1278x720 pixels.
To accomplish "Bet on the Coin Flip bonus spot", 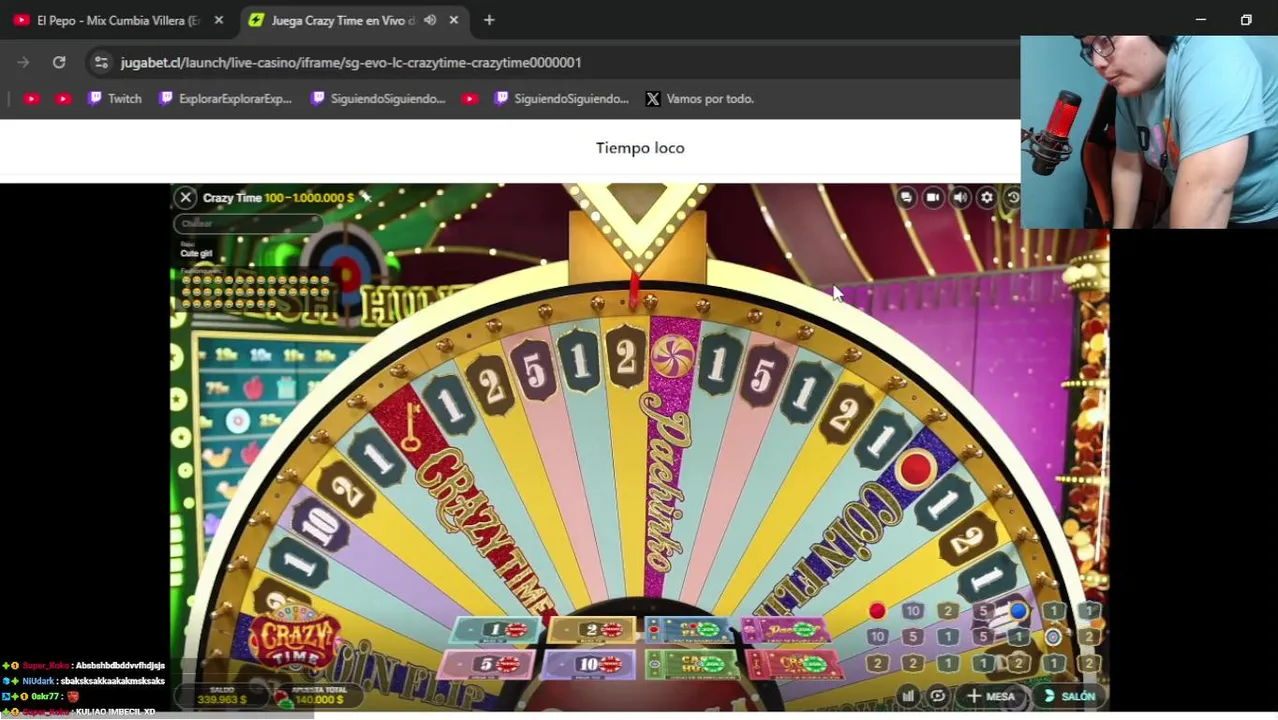I will (x=691, y=630).
